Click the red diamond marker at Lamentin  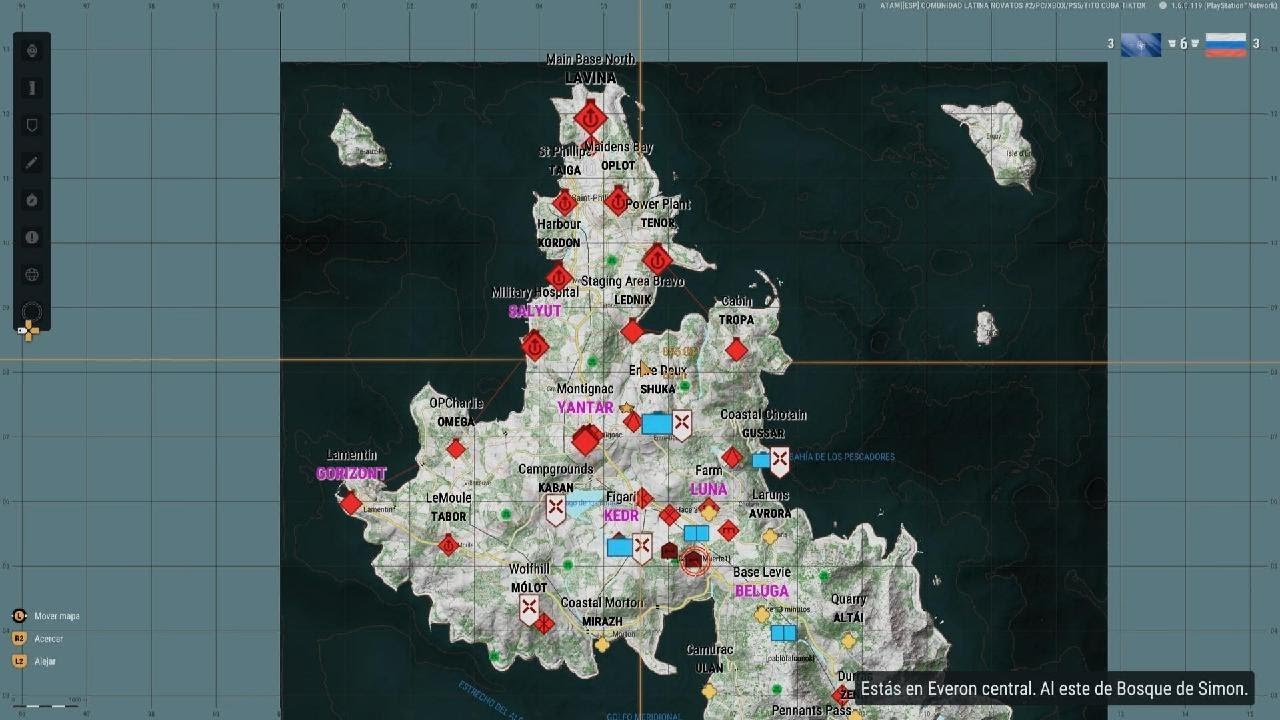[351, 503]
